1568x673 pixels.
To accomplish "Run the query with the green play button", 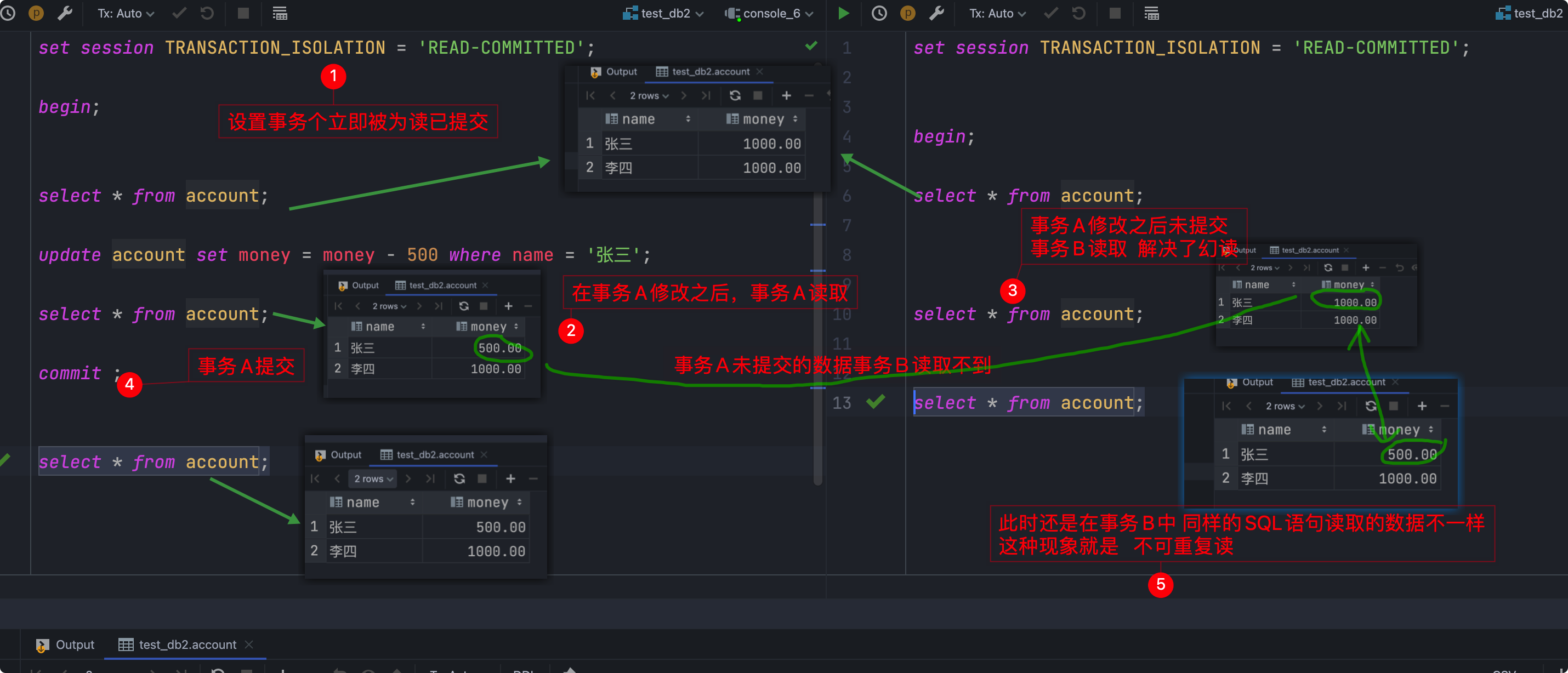I will (843, 13).
